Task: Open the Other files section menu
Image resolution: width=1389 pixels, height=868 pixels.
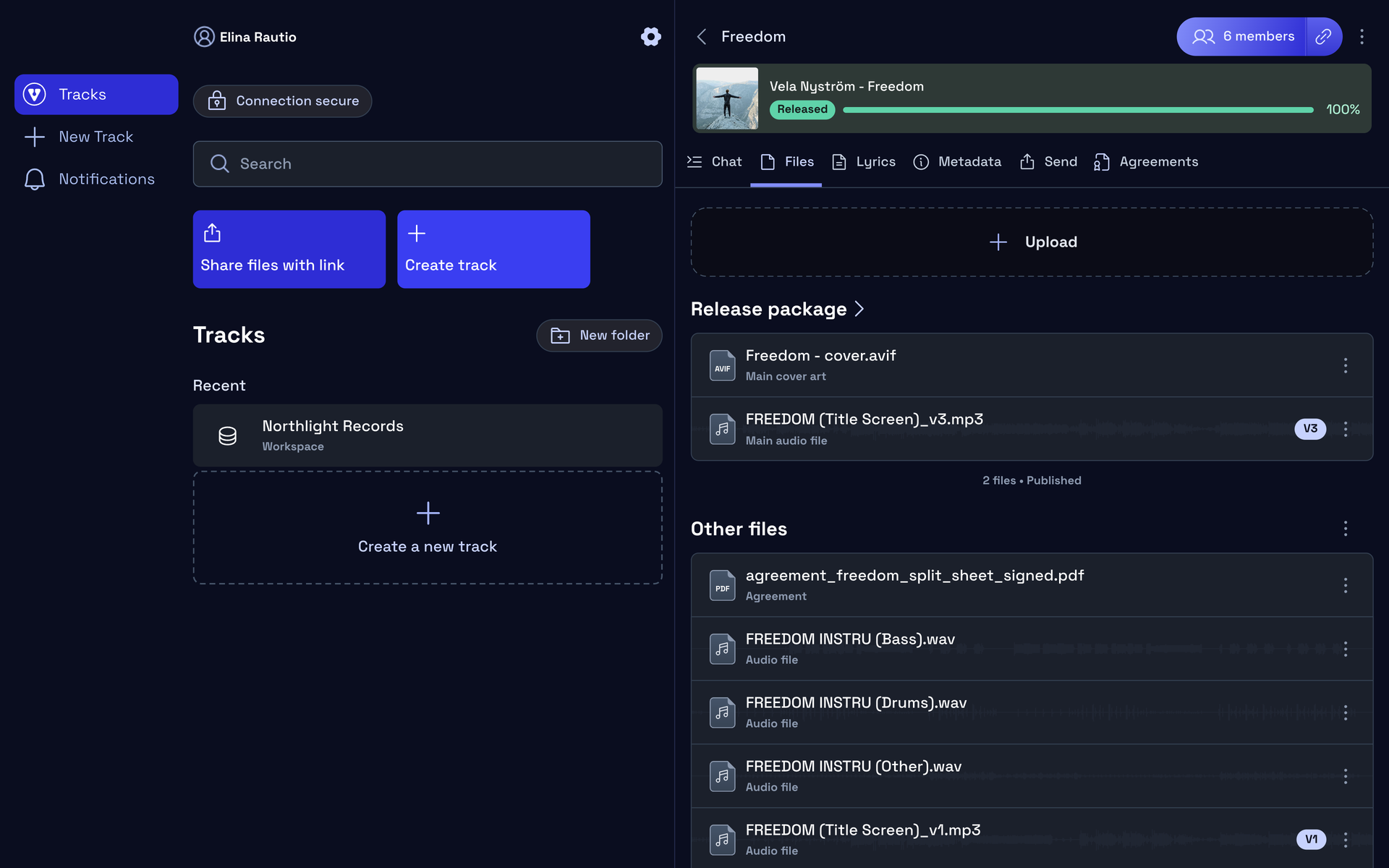Action: click(1345, 529)
